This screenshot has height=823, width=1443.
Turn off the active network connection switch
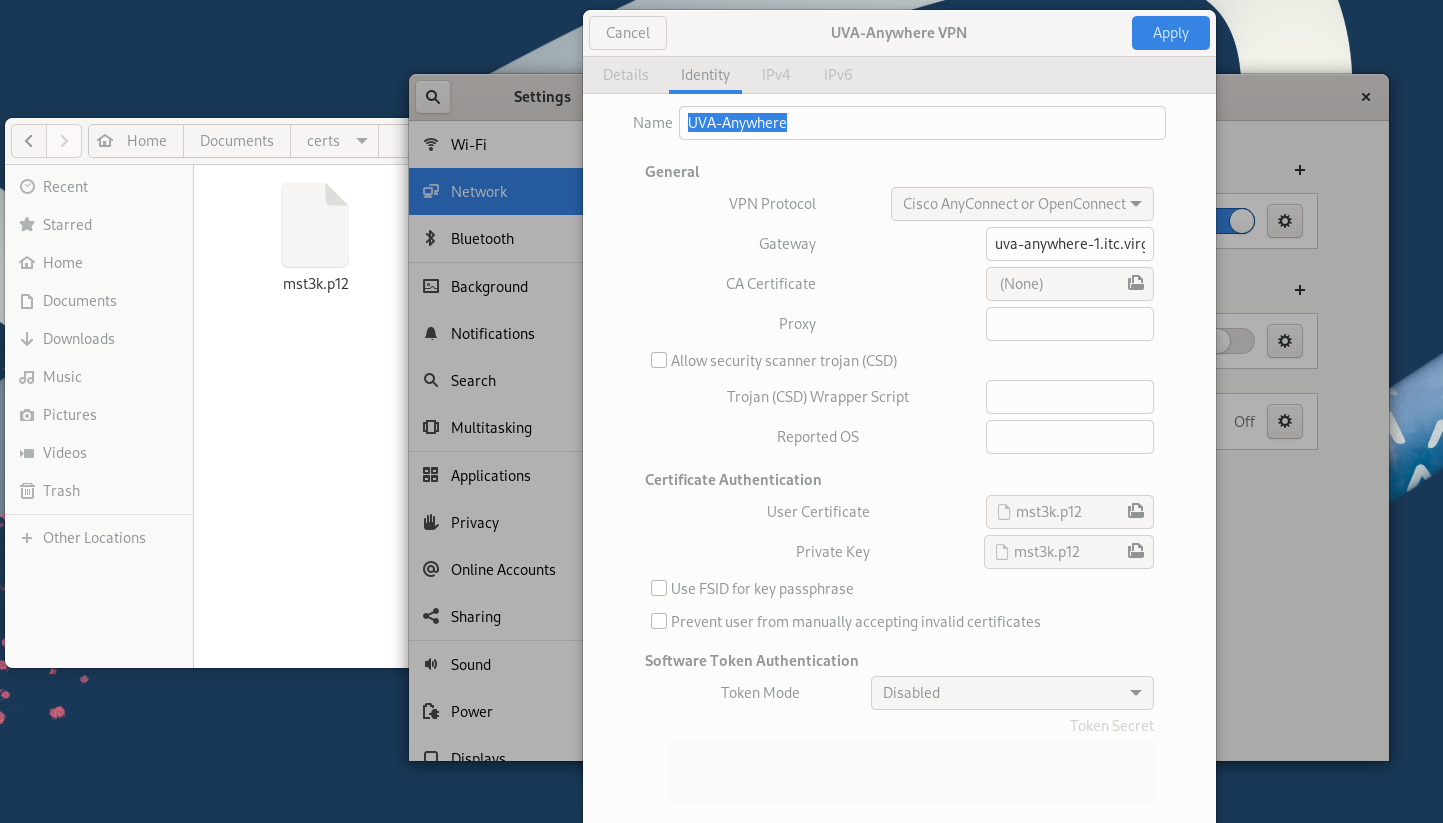point(1233,221)
